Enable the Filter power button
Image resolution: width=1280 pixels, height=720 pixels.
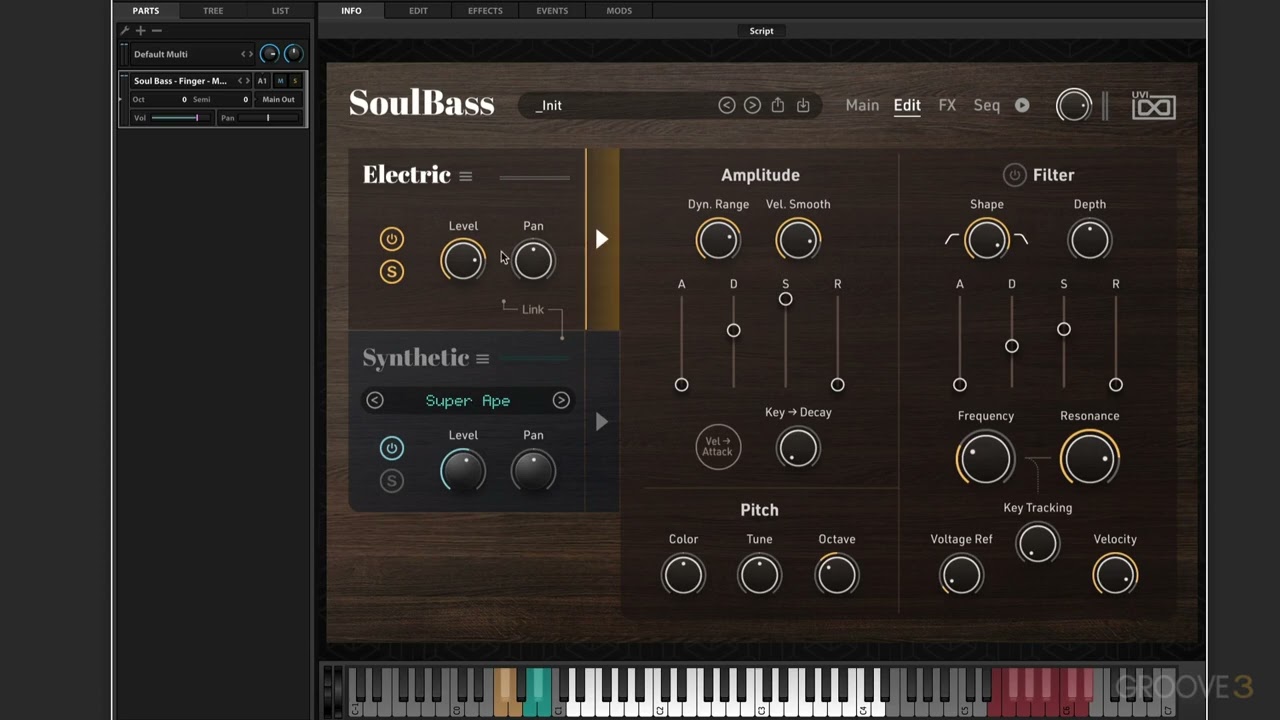[1015, 175]
